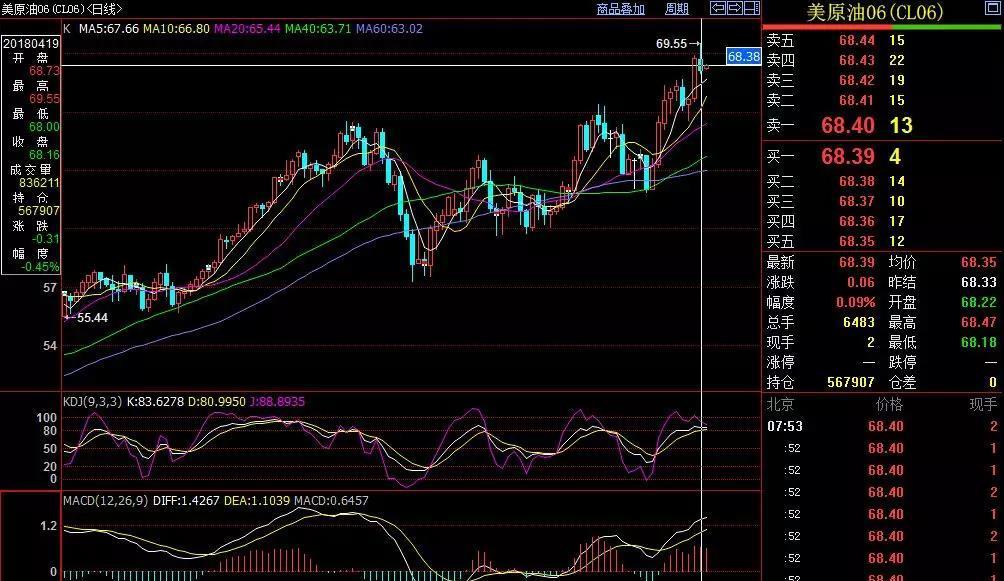1004x581 pixels.
Task: Click the 成交量 value 836211
Action: [38, 183]
